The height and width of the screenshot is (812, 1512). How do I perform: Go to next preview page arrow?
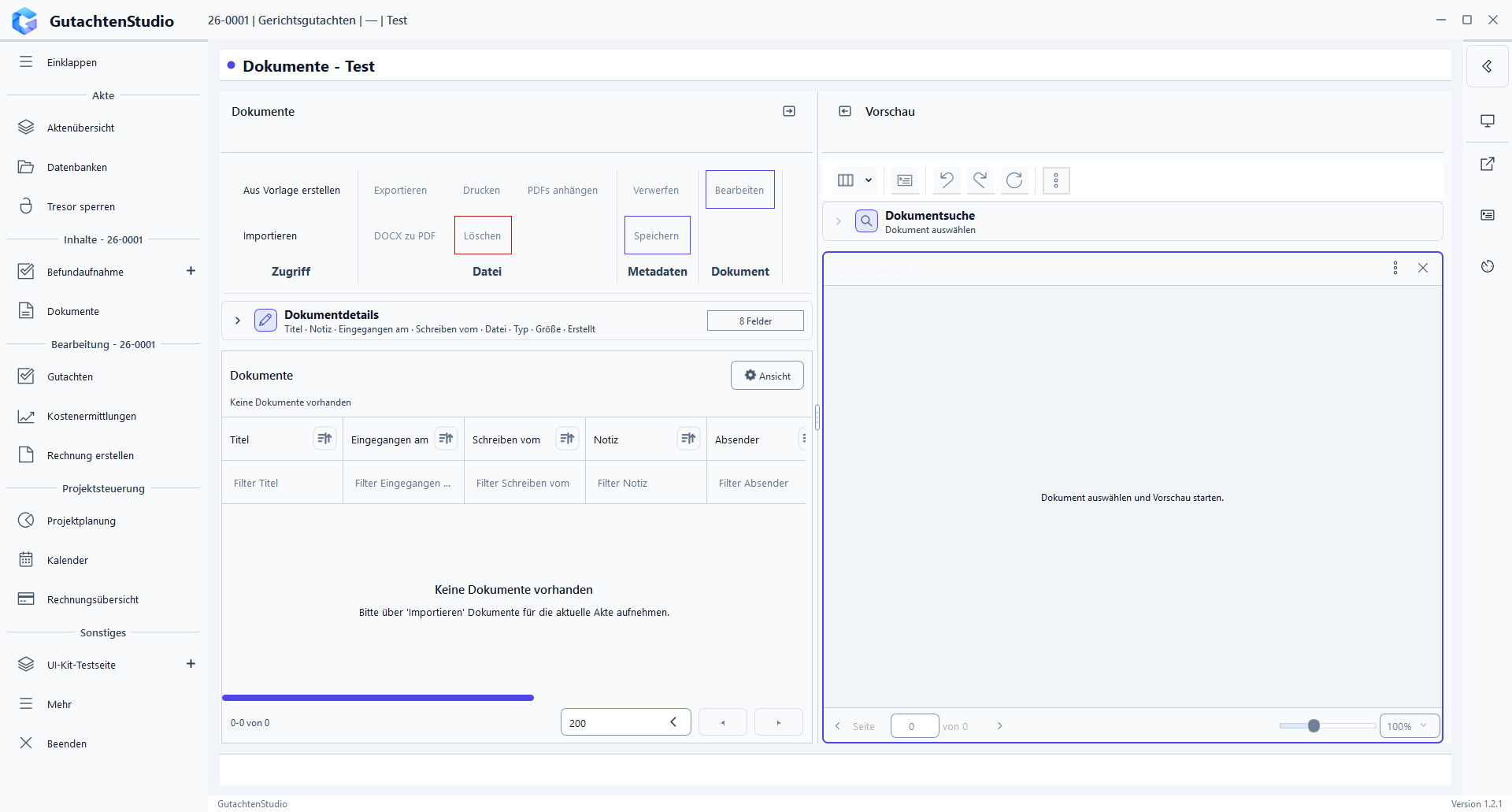pos(1000,726)
